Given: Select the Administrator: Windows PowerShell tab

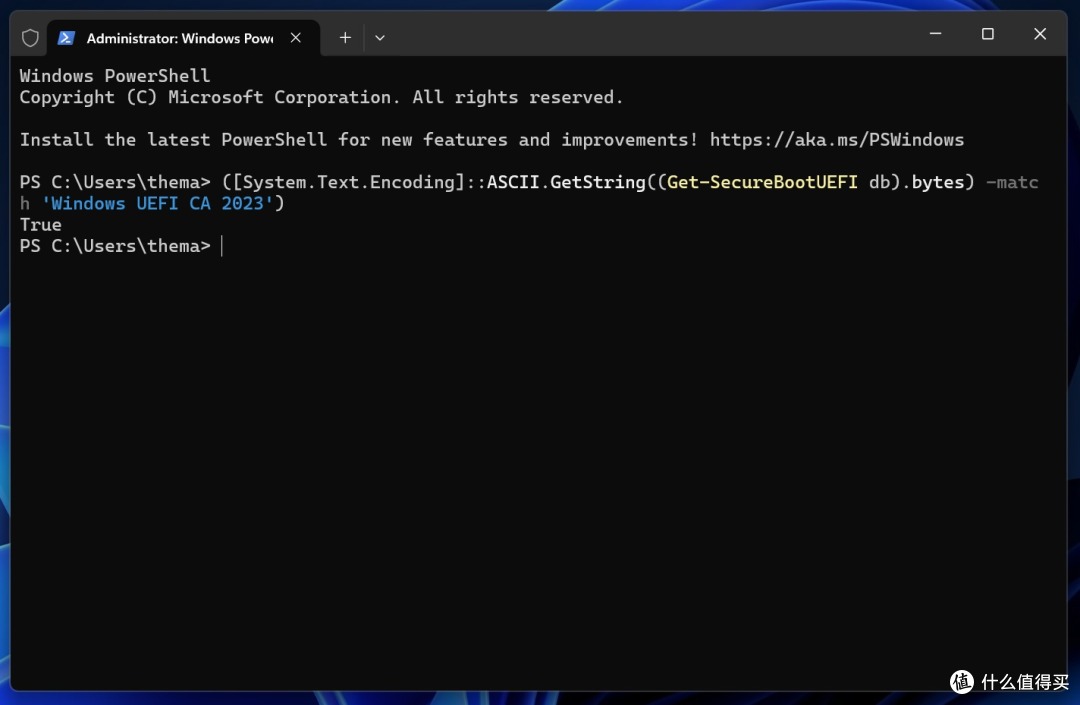Looking at the screenshot, I should point(183,38).
